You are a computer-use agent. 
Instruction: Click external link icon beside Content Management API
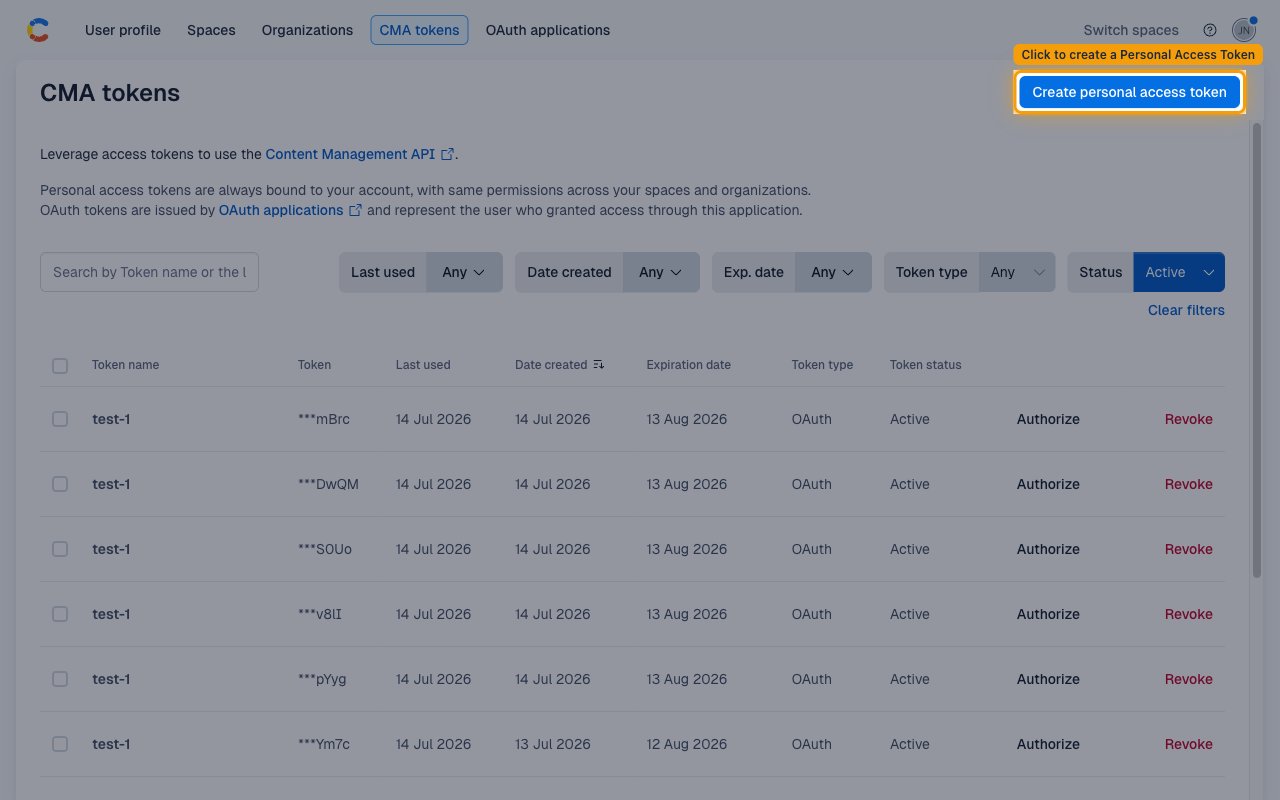pos(447,154)
